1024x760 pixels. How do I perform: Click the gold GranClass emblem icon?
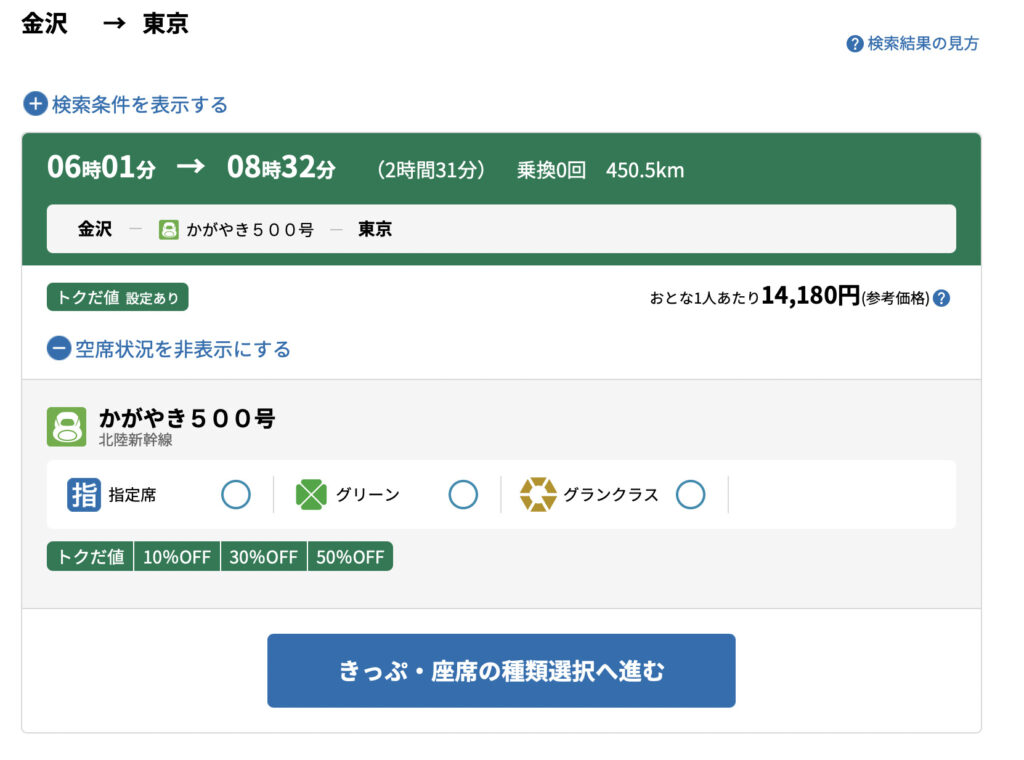coord(538,494)
